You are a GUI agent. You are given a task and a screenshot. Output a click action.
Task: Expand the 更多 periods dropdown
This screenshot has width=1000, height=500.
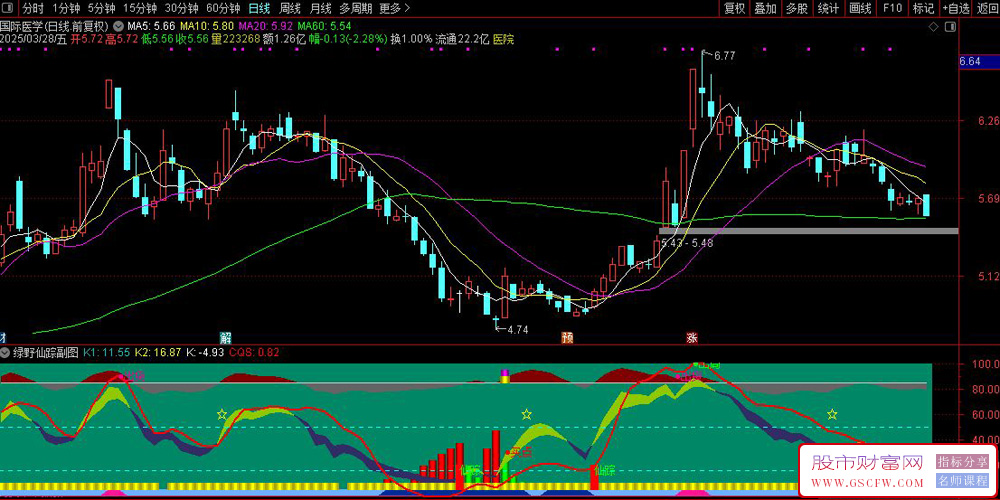coord(394,8)
